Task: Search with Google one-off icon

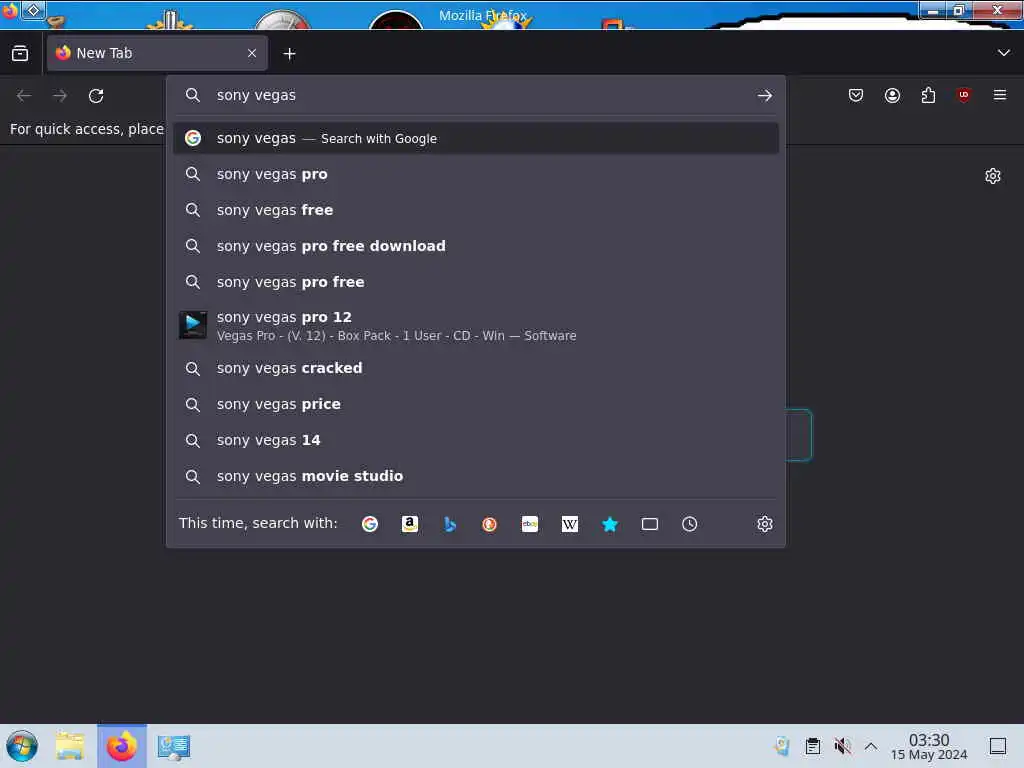Action: pos(370,524)
